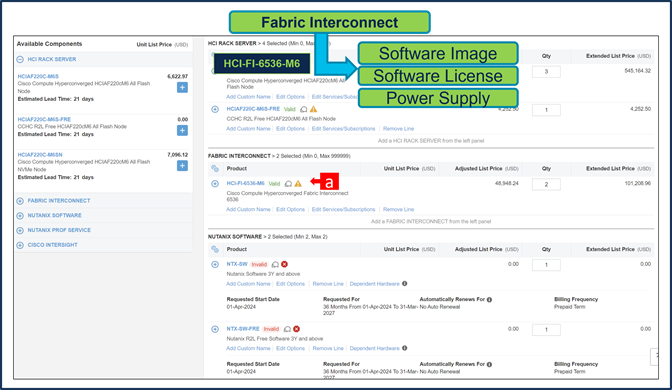Click warning icon on HCIAF220C-M6S-FRE row
The height and width of the screenshot is (390, 672).
pyautogui.click(x=314, y=109)
